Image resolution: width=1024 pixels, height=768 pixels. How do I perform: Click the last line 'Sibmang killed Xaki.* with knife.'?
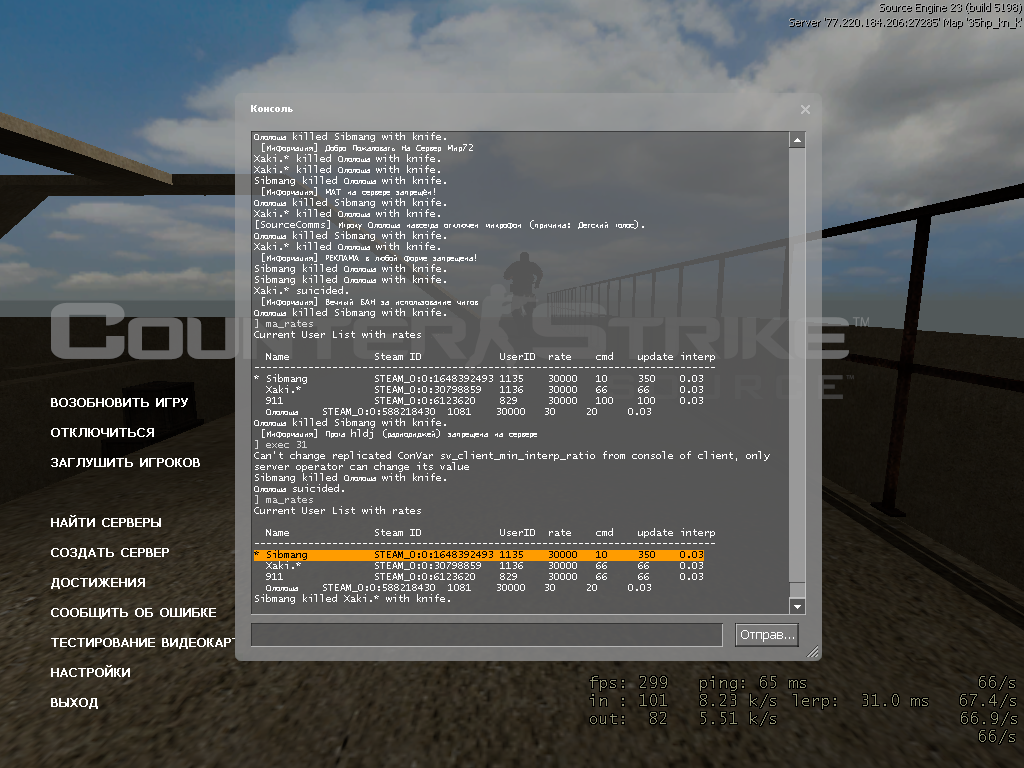(x=352, y=599)
